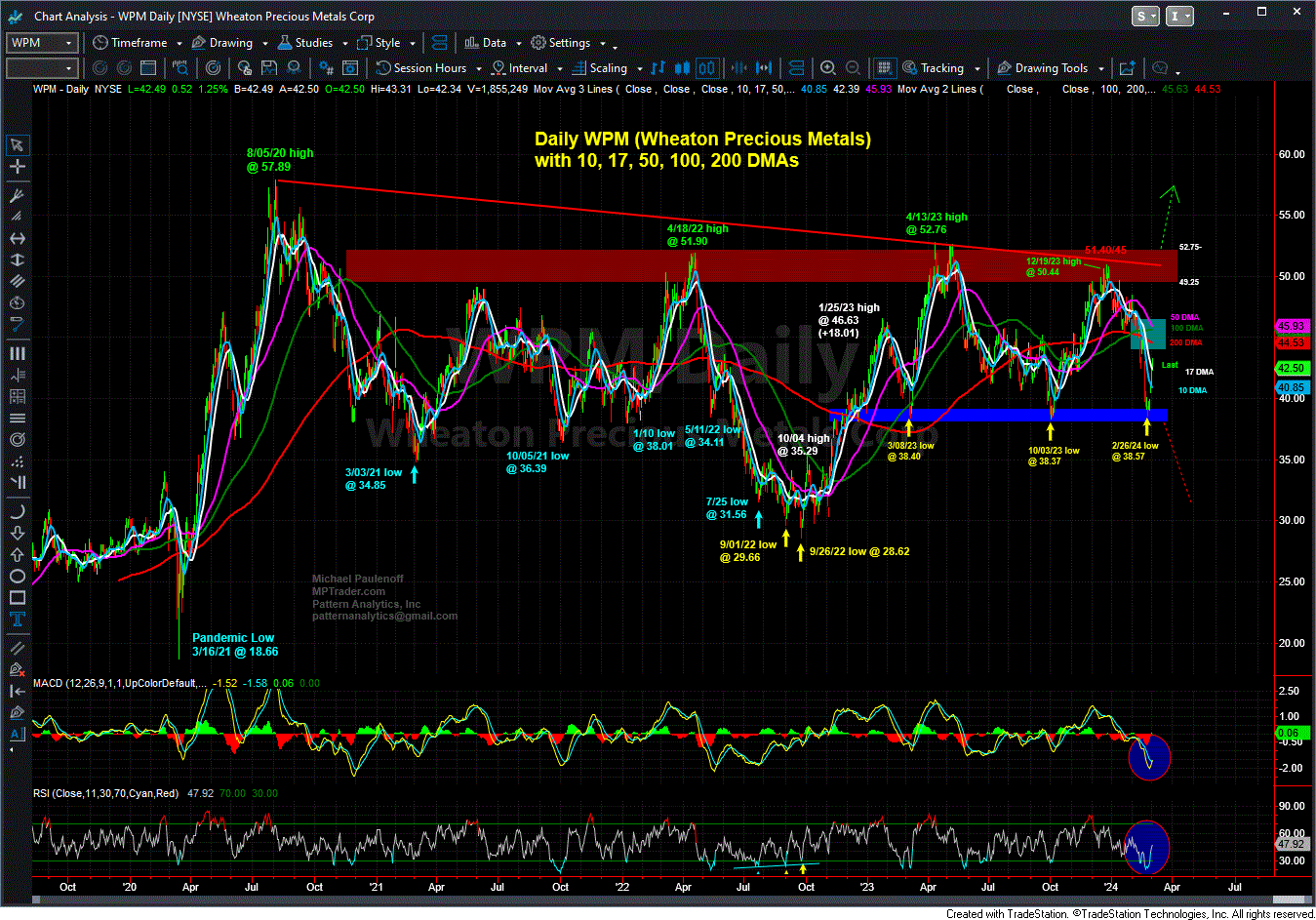The image size is (1316, 920).
Task: Choose the down arrow drawing tool
Action: [x=17, y=533]
